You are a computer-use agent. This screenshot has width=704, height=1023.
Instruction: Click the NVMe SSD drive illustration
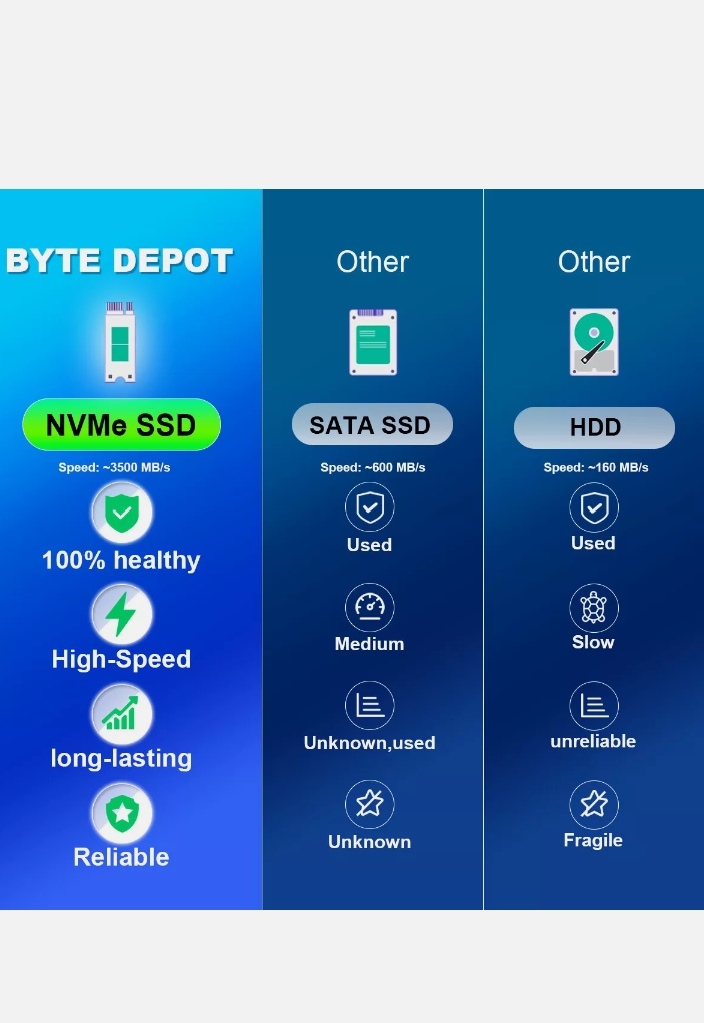click(x=121, y=342)
